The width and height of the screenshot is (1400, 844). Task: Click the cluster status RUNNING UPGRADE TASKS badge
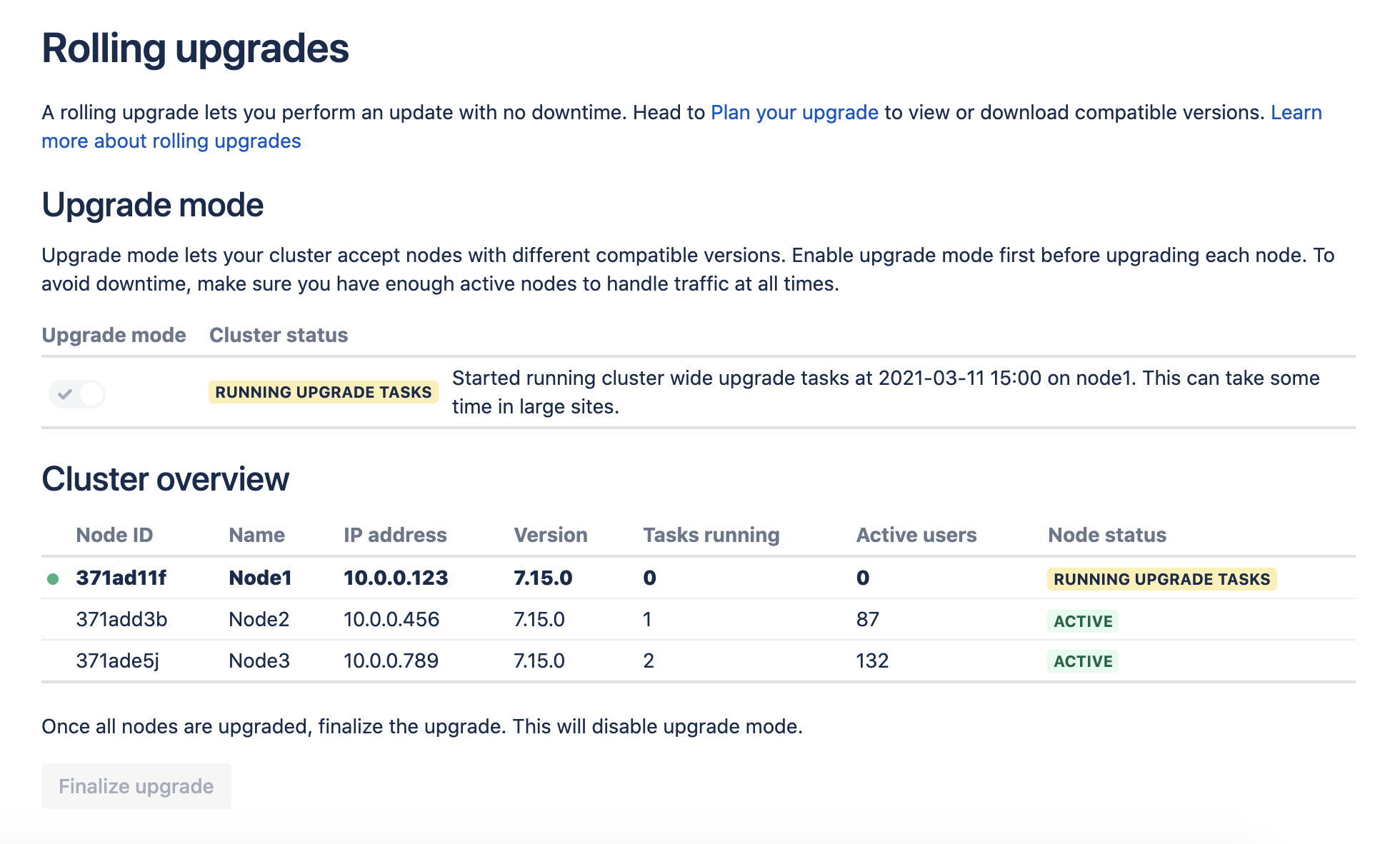[x=323, y=392]
